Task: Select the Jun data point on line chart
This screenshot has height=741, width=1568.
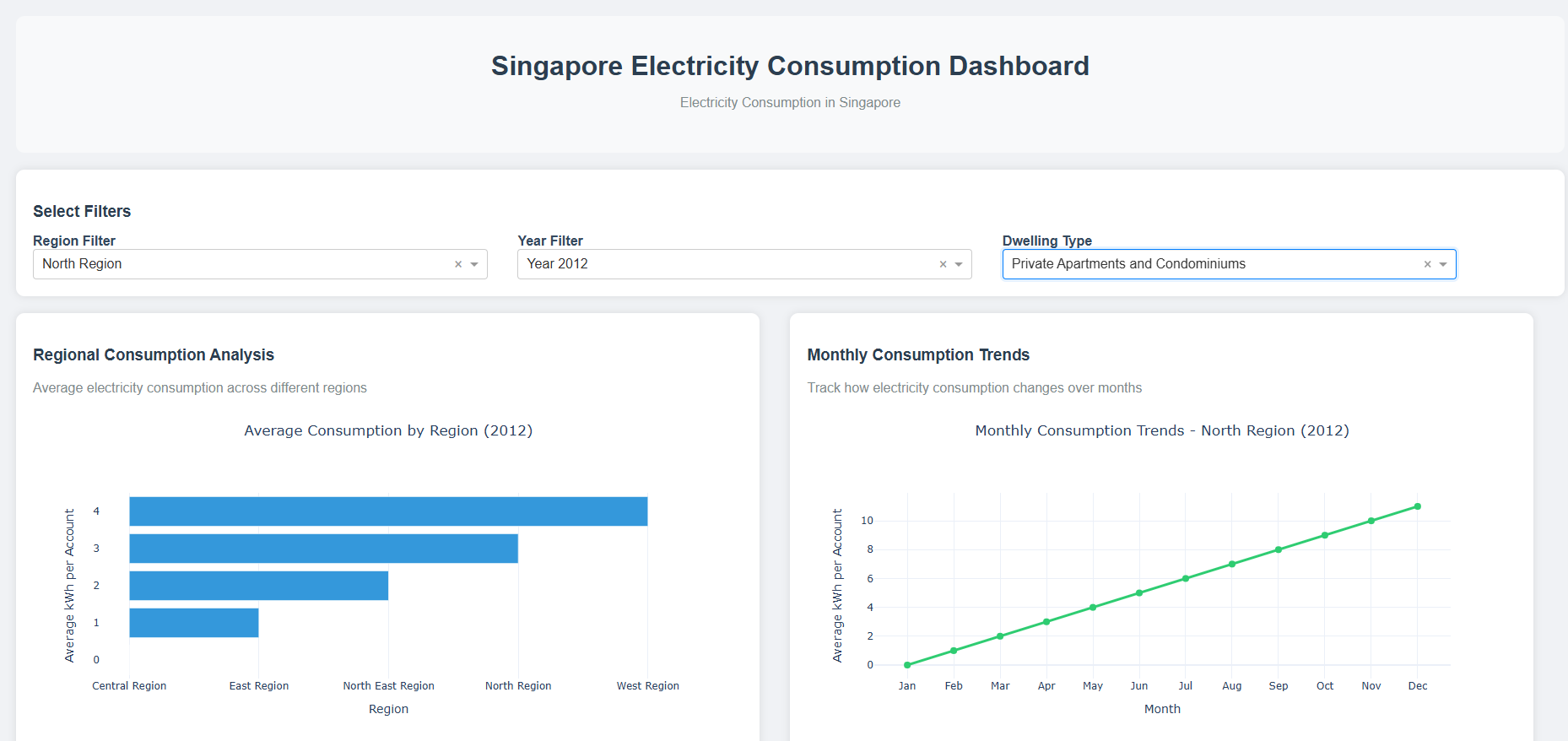Action: (1139, 593)
